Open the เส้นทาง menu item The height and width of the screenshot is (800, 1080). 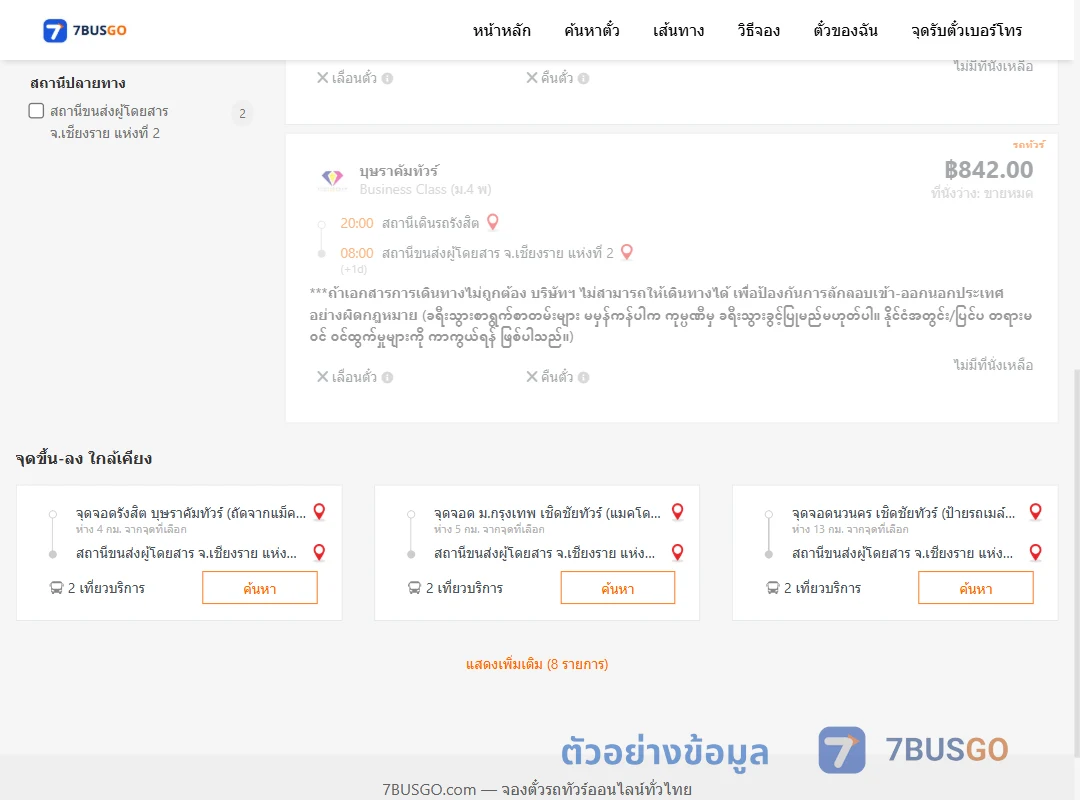678,30
